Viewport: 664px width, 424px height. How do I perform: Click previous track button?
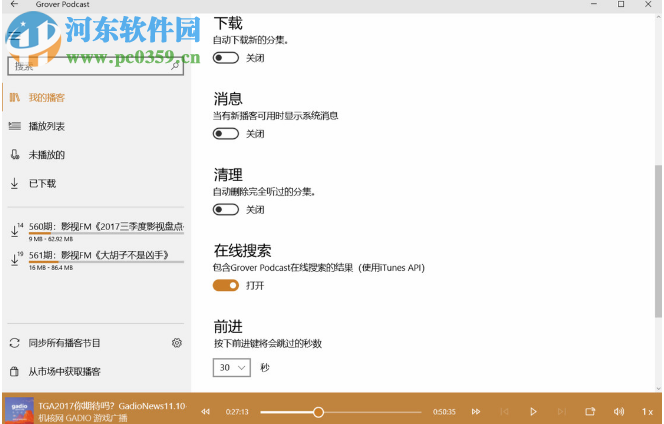[504, 412]
